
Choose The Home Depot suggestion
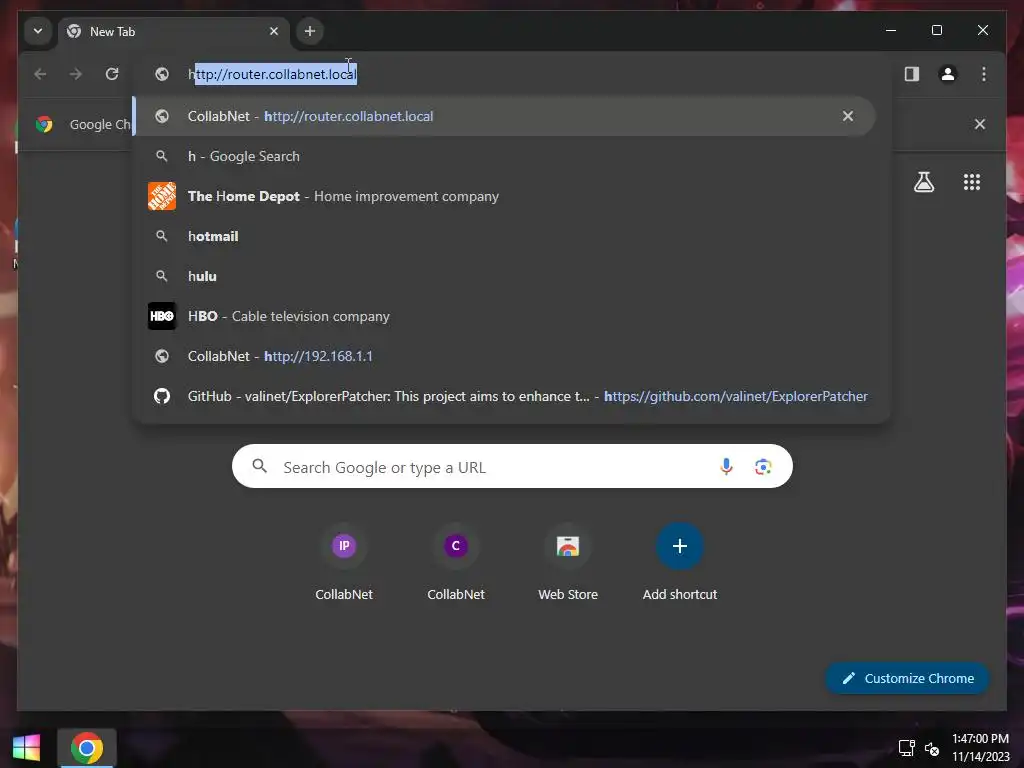coord(504,196)
